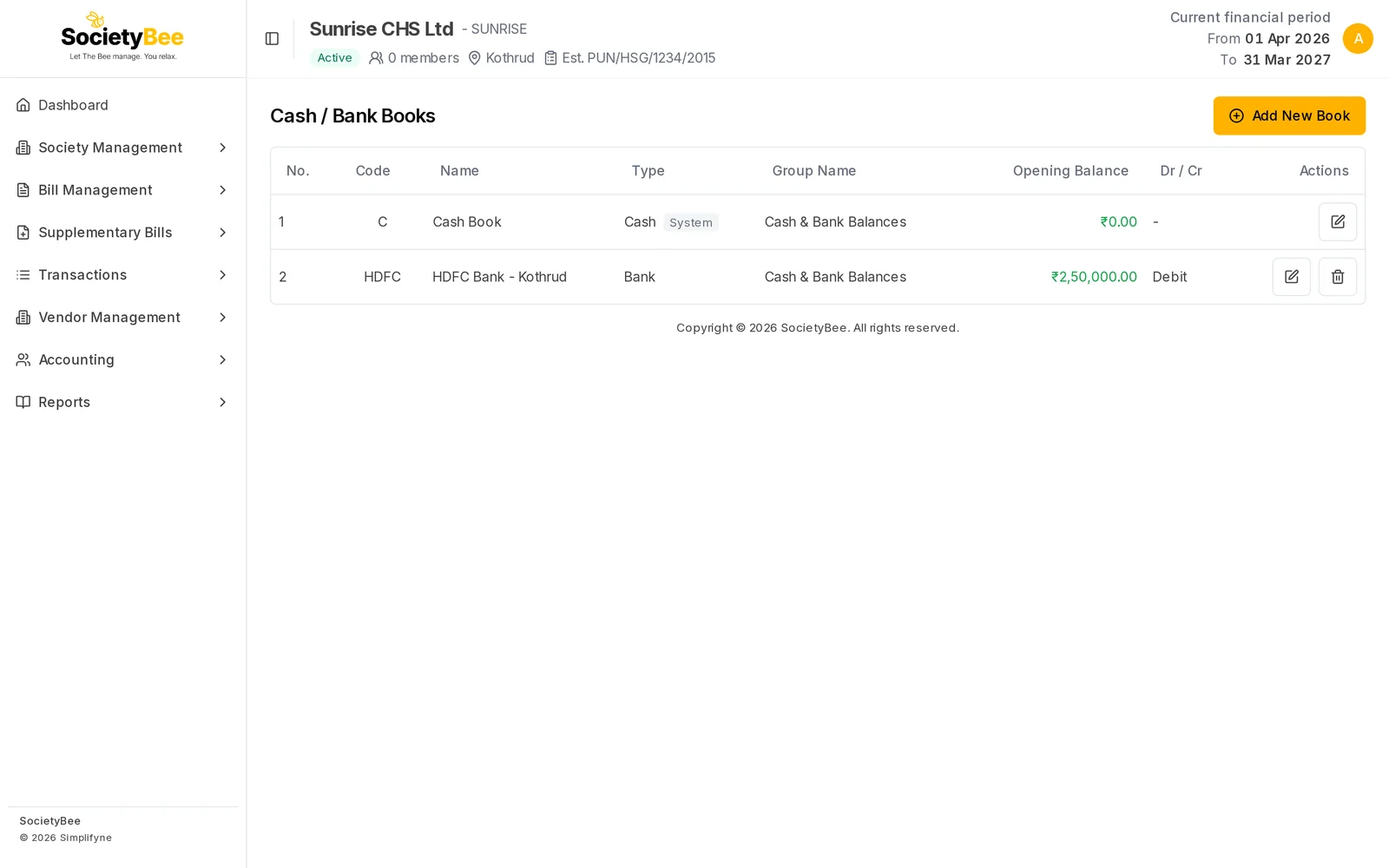Image resolution: width=1389 pixels, height=868 pixels.
Task: Expand Accounting chevron
Action: point(222,359)
